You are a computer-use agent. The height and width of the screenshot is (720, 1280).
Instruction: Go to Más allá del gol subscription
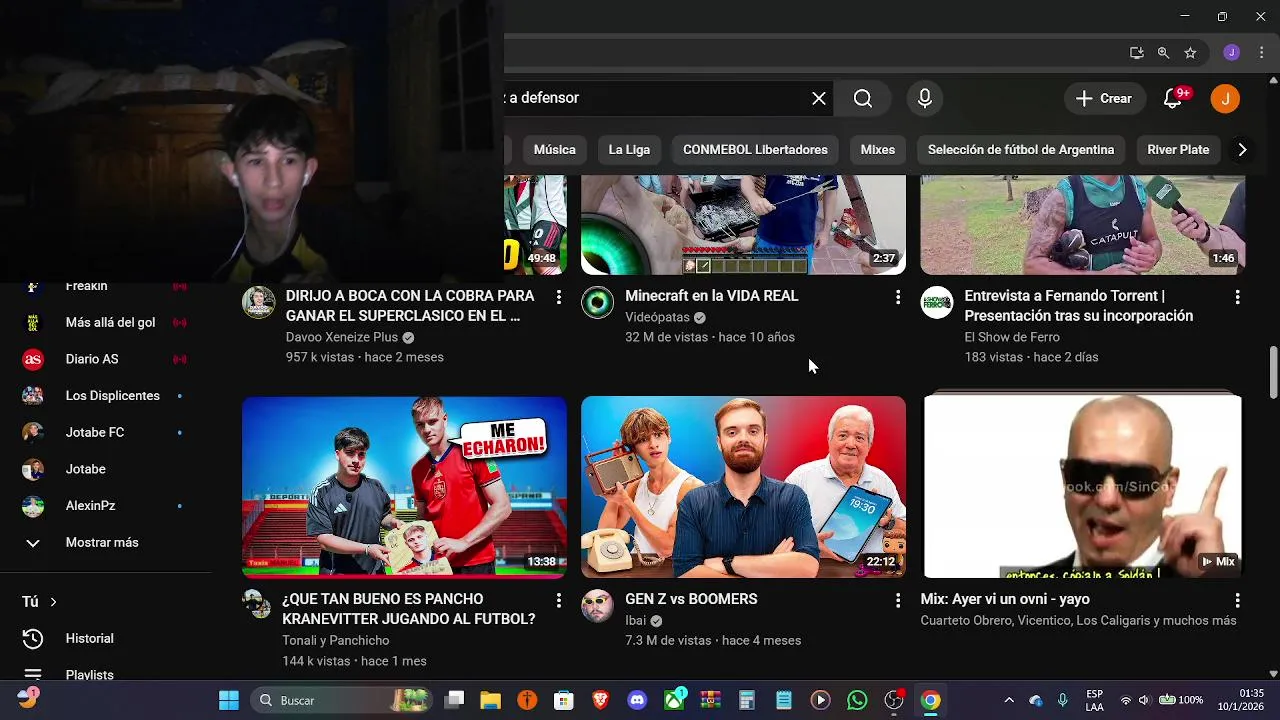[105, 322]
